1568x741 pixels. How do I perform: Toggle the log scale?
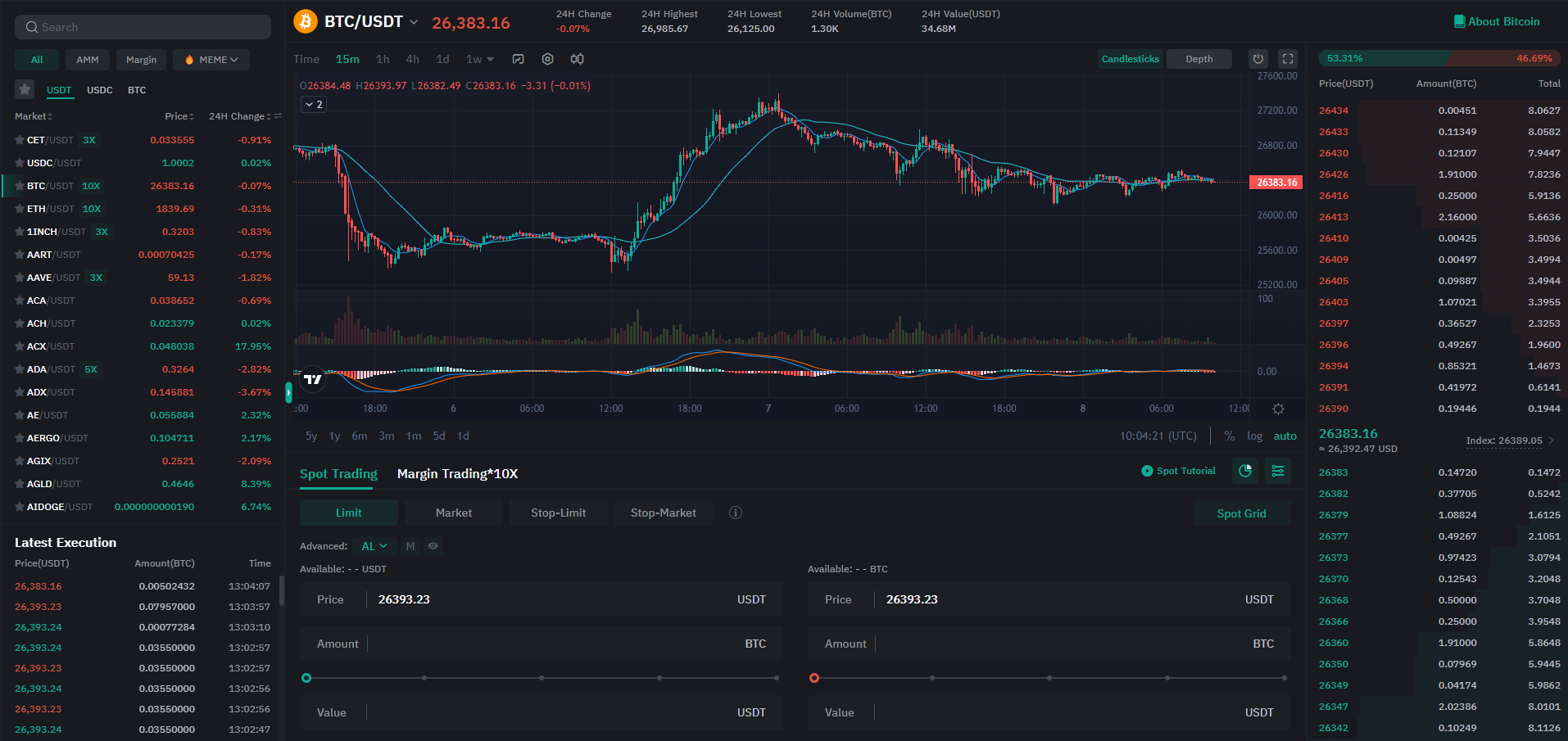(x=1254, y=436)
